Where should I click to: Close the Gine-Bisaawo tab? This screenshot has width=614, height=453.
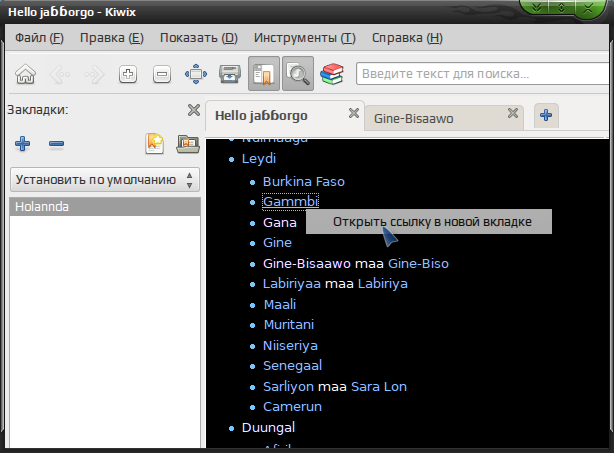coord(513,113)
